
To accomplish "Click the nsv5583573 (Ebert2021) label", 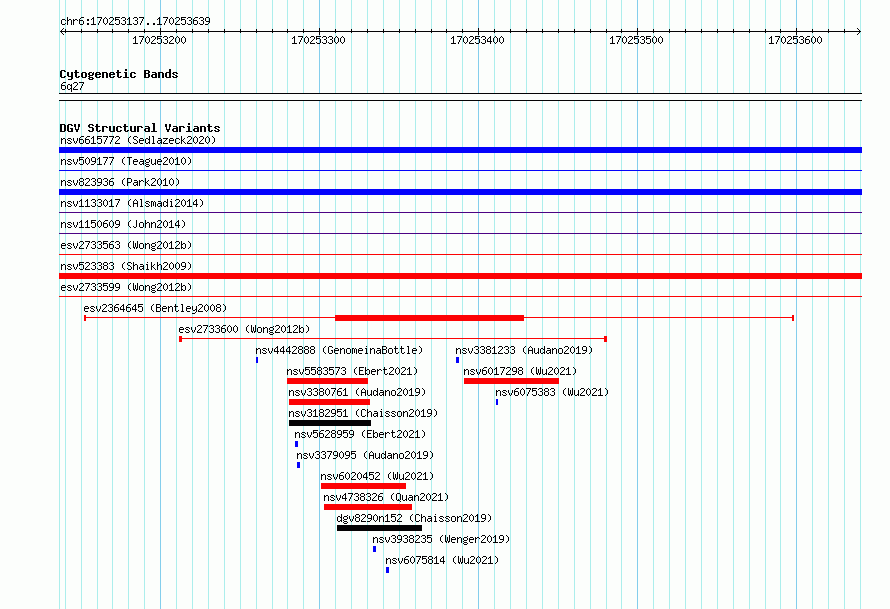I will pos(352,371).
